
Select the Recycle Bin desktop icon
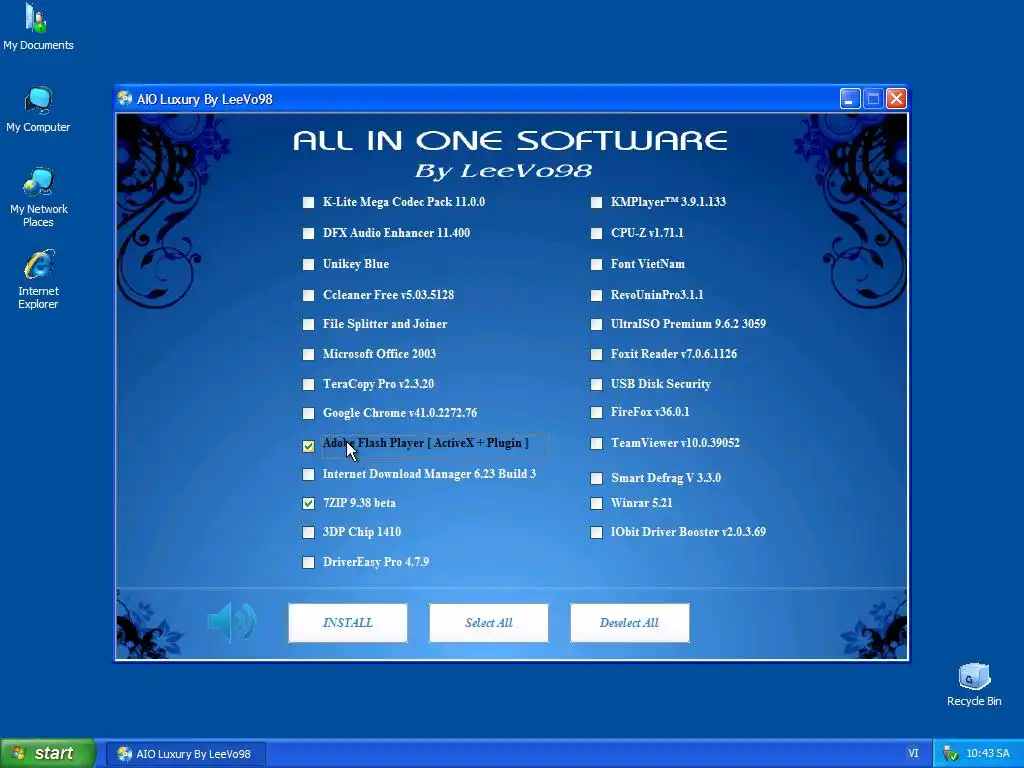(974, 685)
